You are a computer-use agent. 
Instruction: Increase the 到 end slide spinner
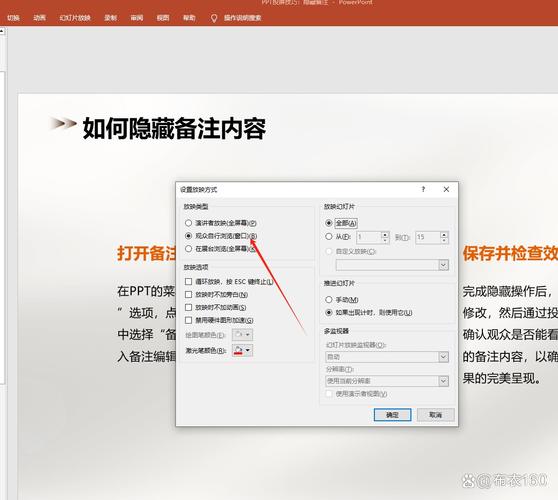[x=444, y=234]
